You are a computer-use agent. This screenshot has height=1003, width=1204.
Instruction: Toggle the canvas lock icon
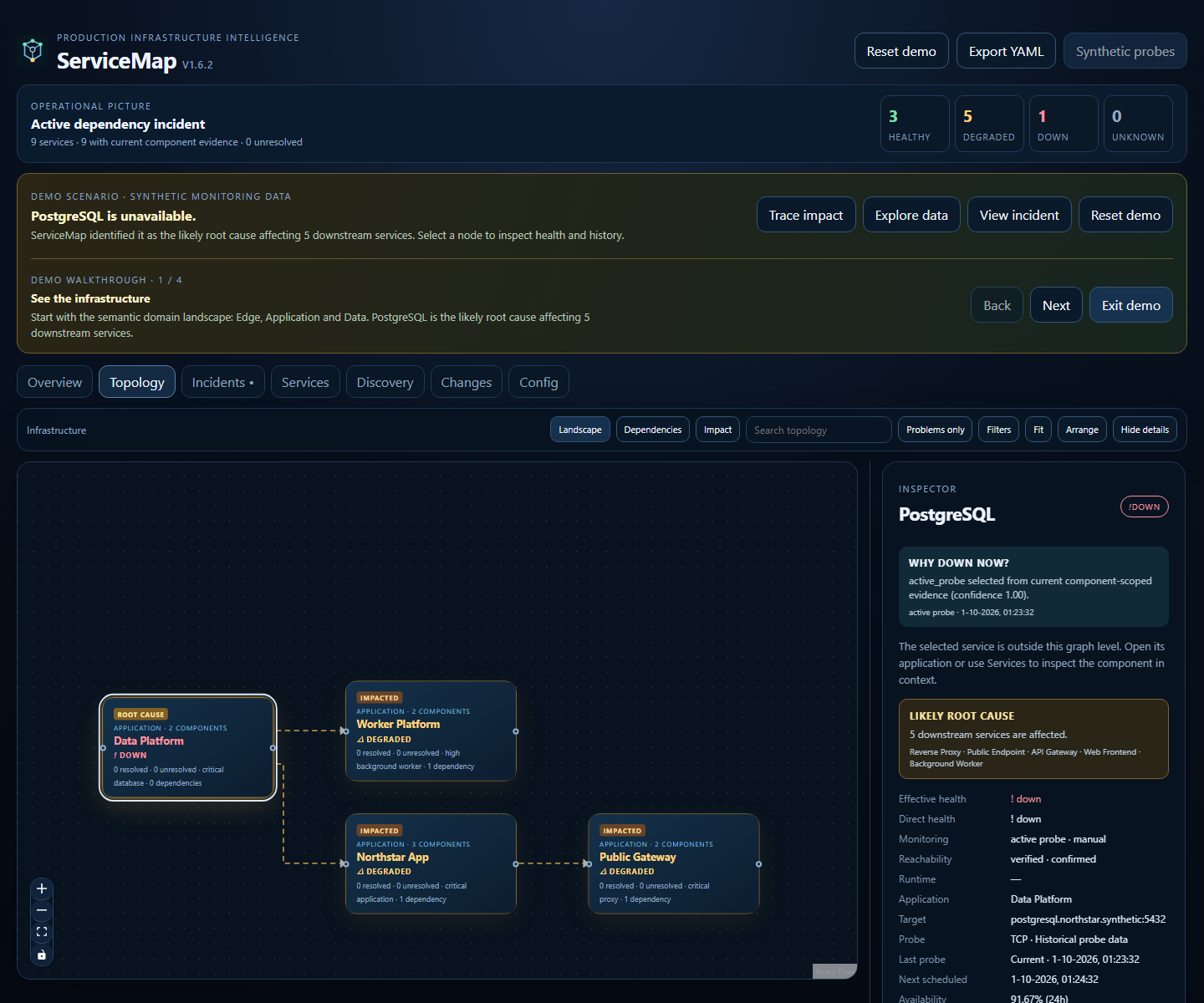click(x=42, y=955)
